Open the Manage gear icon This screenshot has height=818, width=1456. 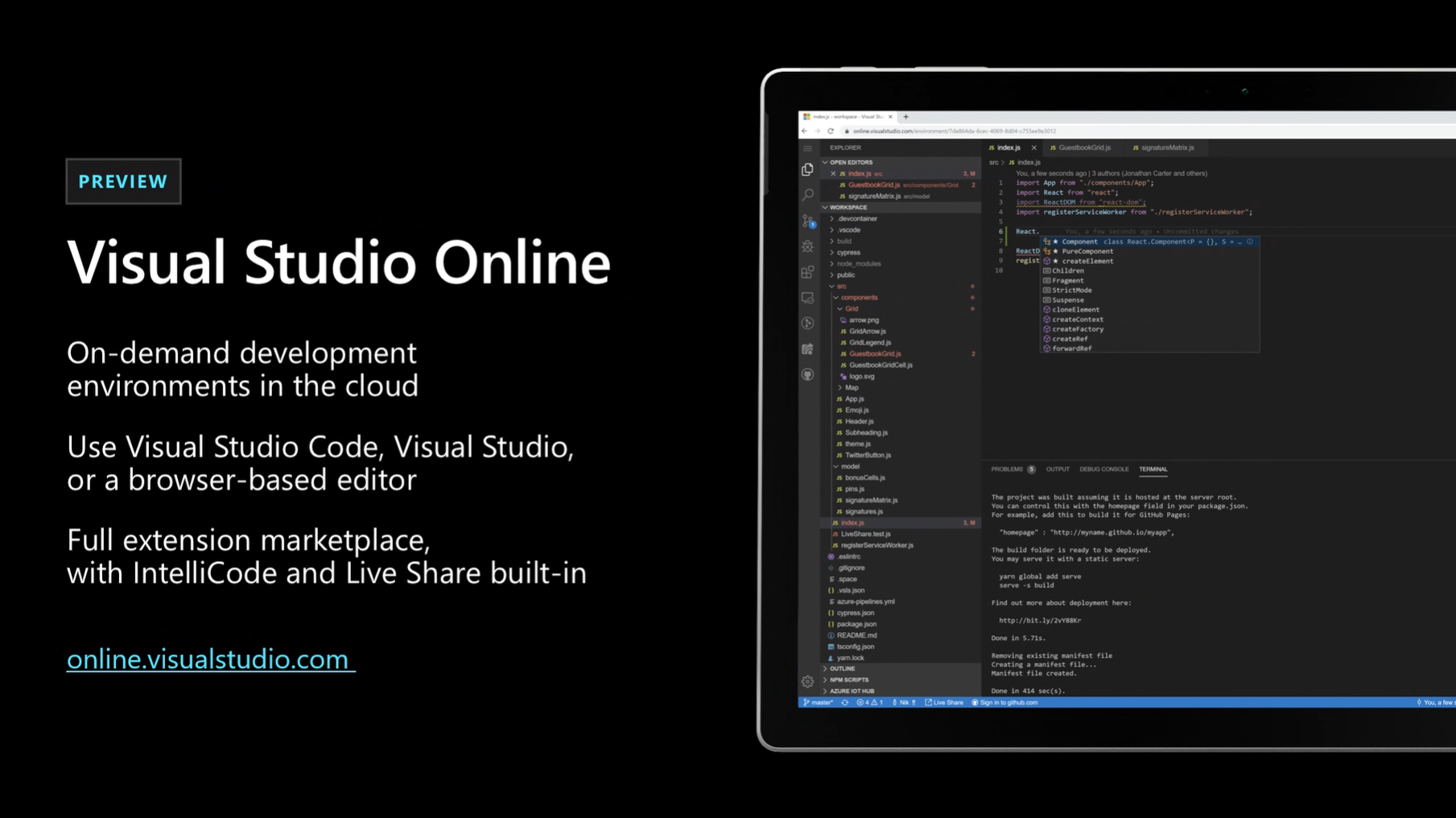(x=807, y=681)
